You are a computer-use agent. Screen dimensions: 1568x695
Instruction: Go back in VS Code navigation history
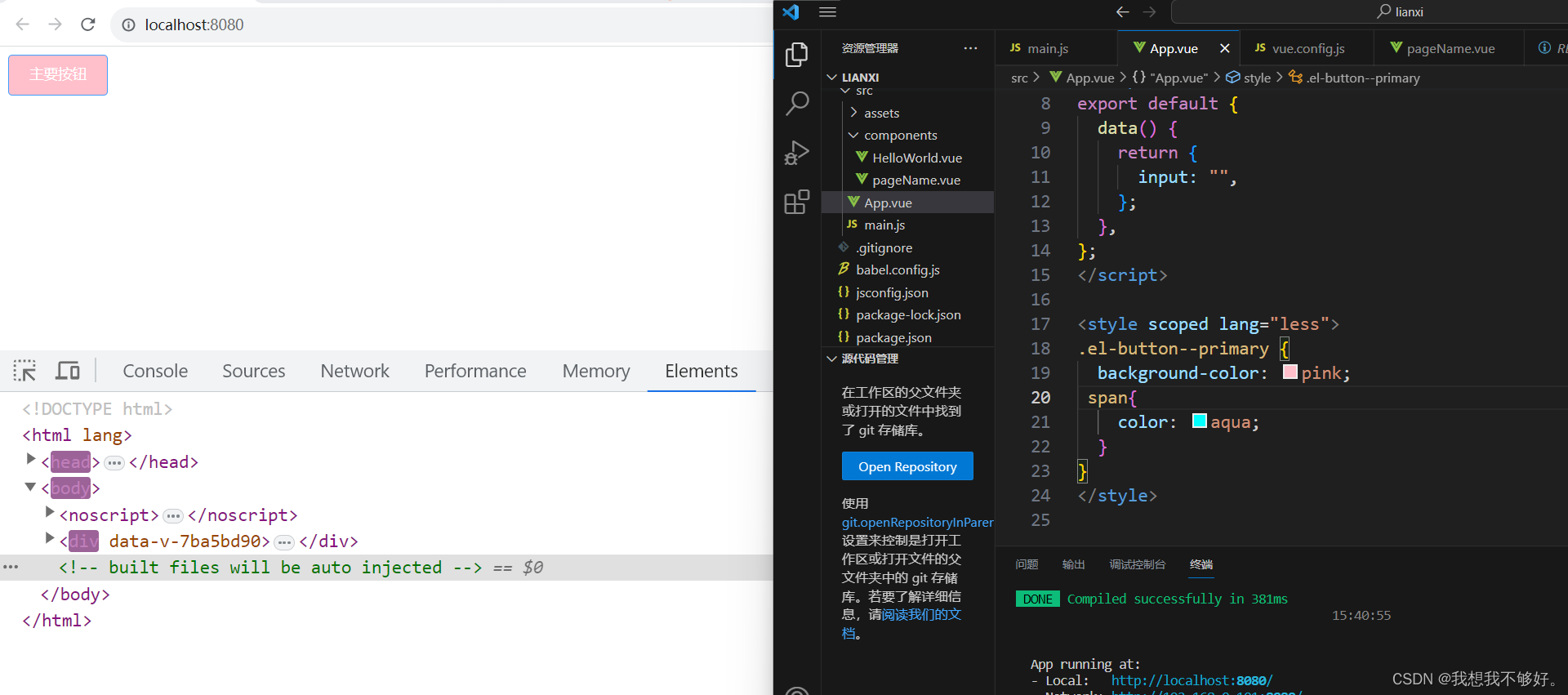click(x=1122, y=11)
